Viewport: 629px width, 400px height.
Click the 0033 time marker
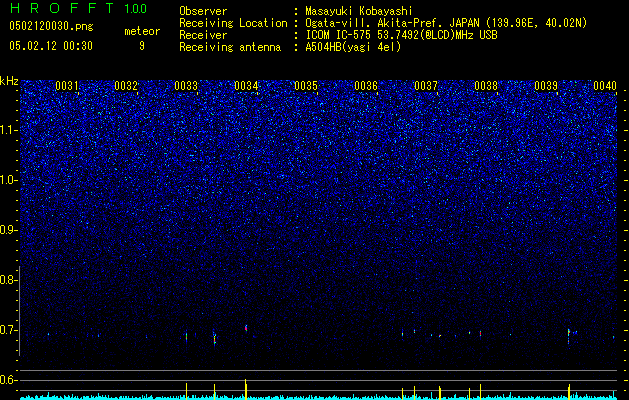[186, 86]
